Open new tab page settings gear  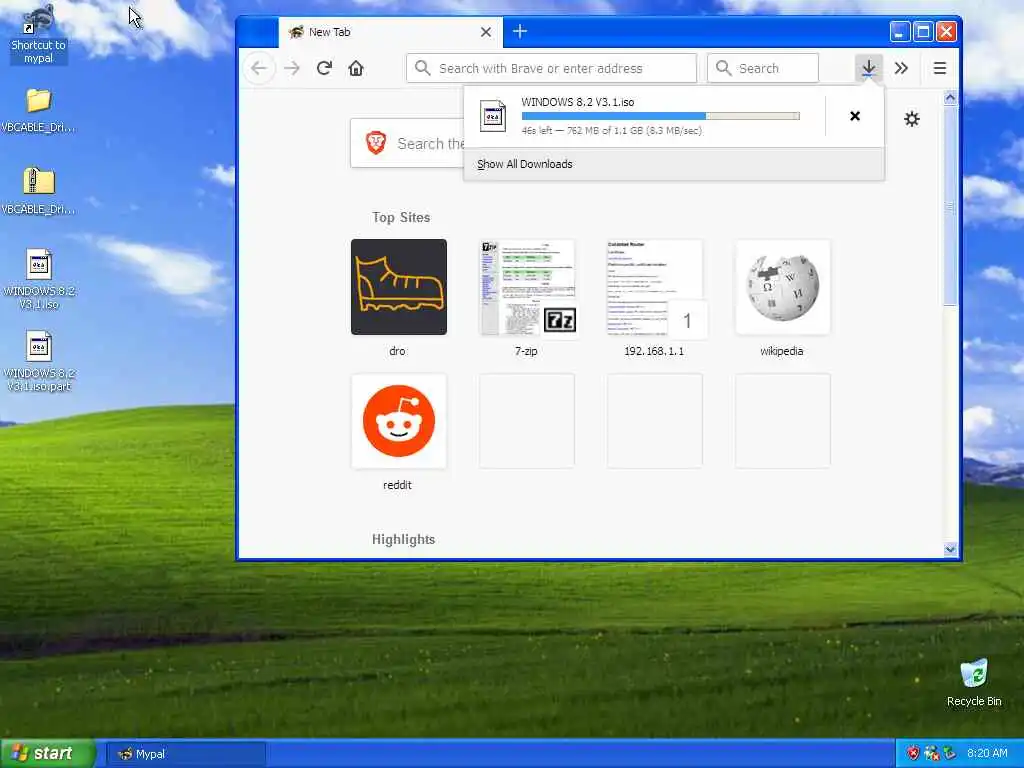point(912,119)
